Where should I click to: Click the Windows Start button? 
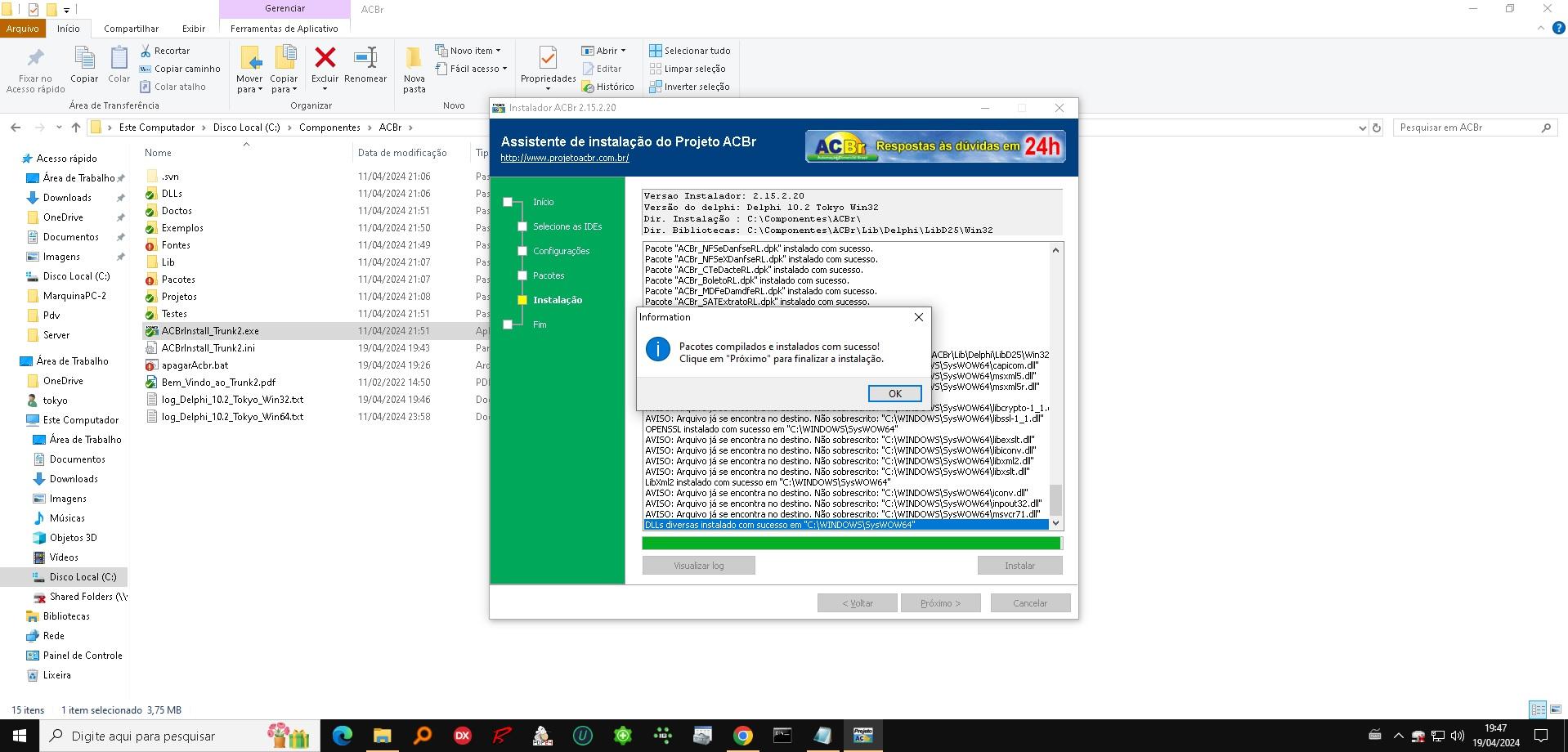(20, 736)
